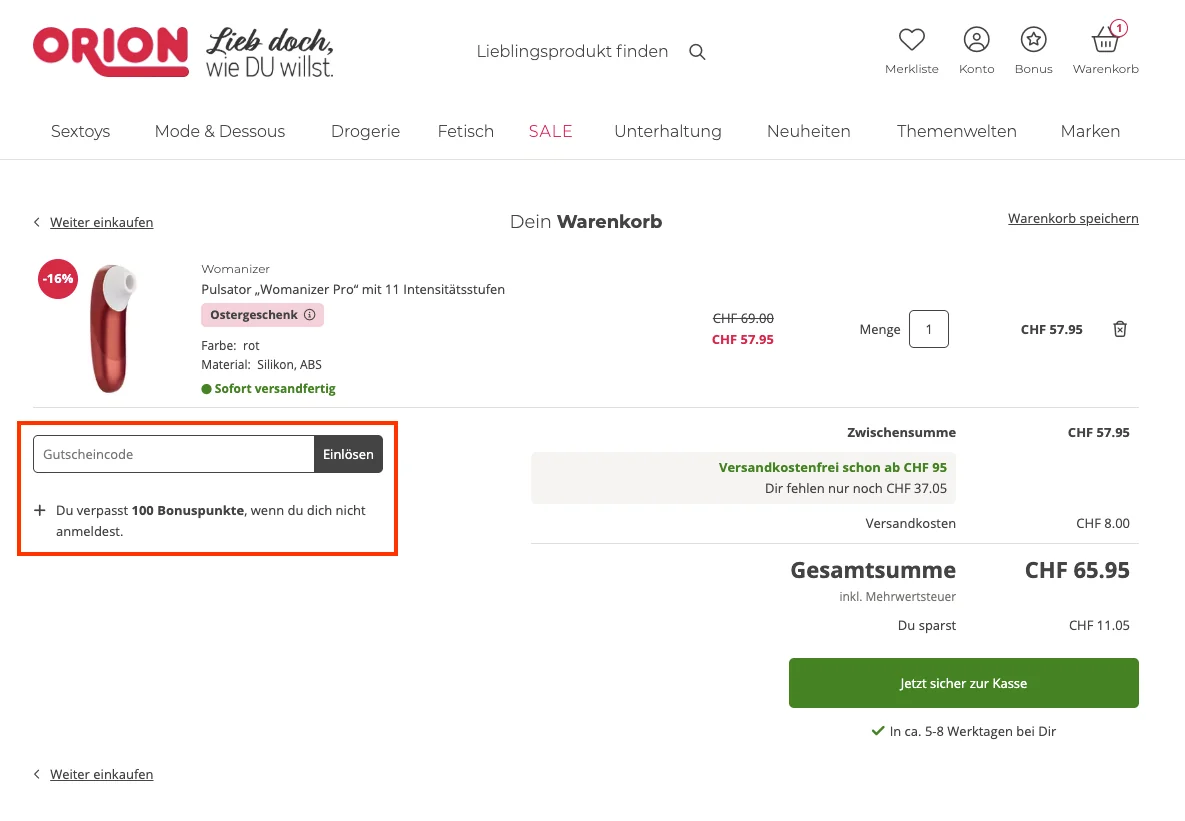Screen dimensions: 1185x821
Task: Start search via magnifier icon
Action: coord(697,52)
